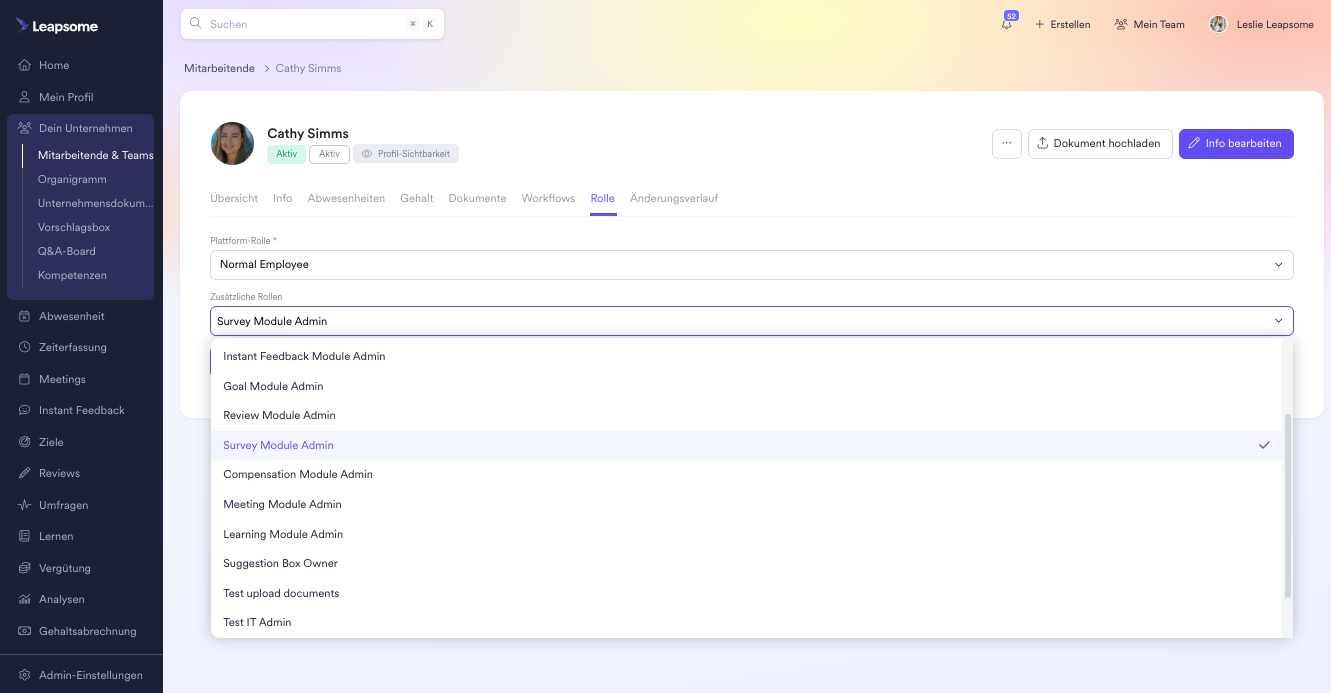Click the Suchen search field
The height and width of the screenshot is (693, 1331).
pos(300,24)
